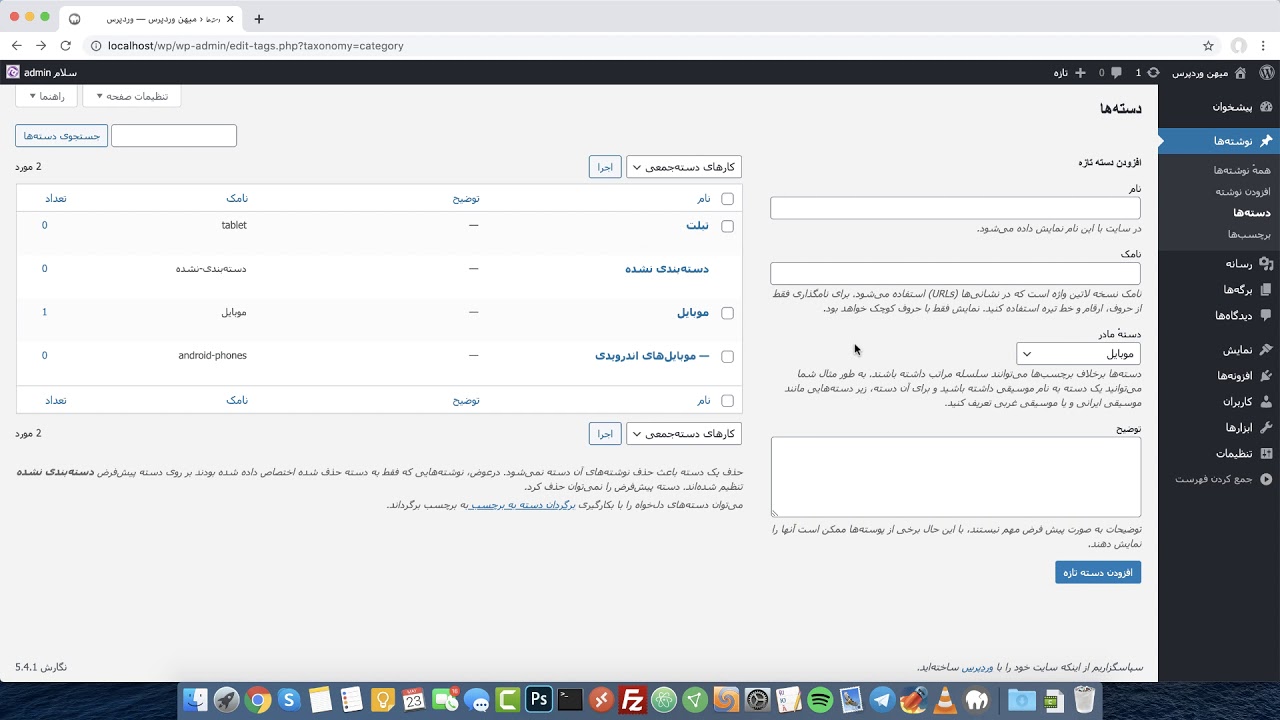The image size is (1280, 720).
Task: Click the تنظیمات settings icon in sidebar
Action: click(x=1266, y=453)
